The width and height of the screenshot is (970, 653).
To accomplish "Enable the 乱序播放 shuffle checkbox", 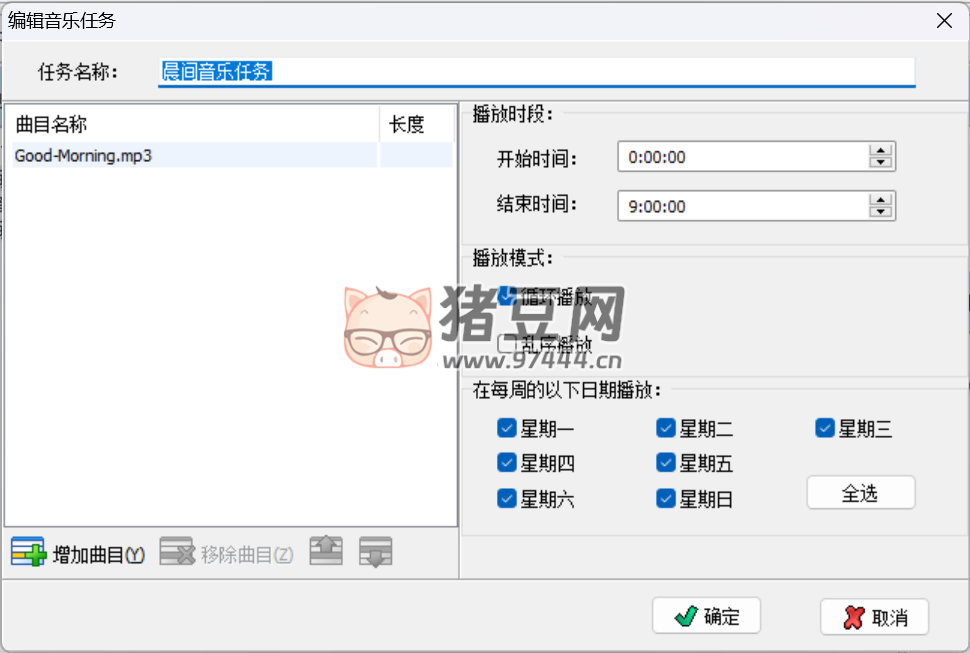I will (x=506, y=344).
